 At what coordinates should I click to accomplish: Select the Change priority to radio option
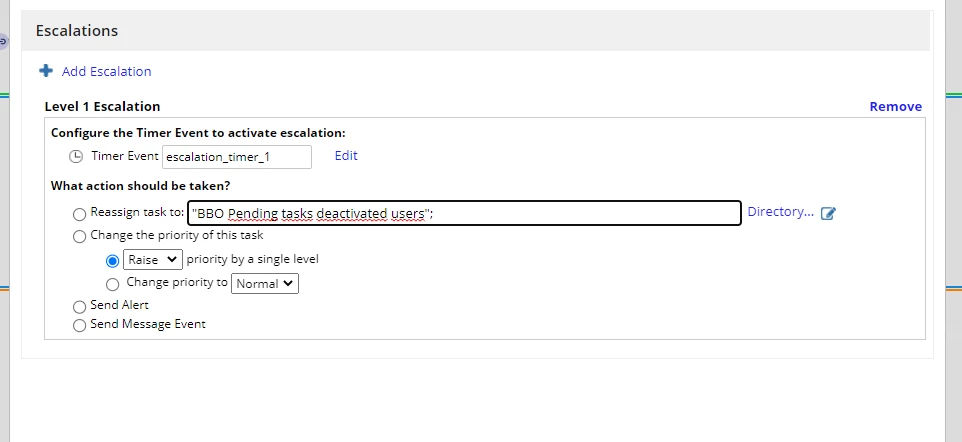(112, 284)
